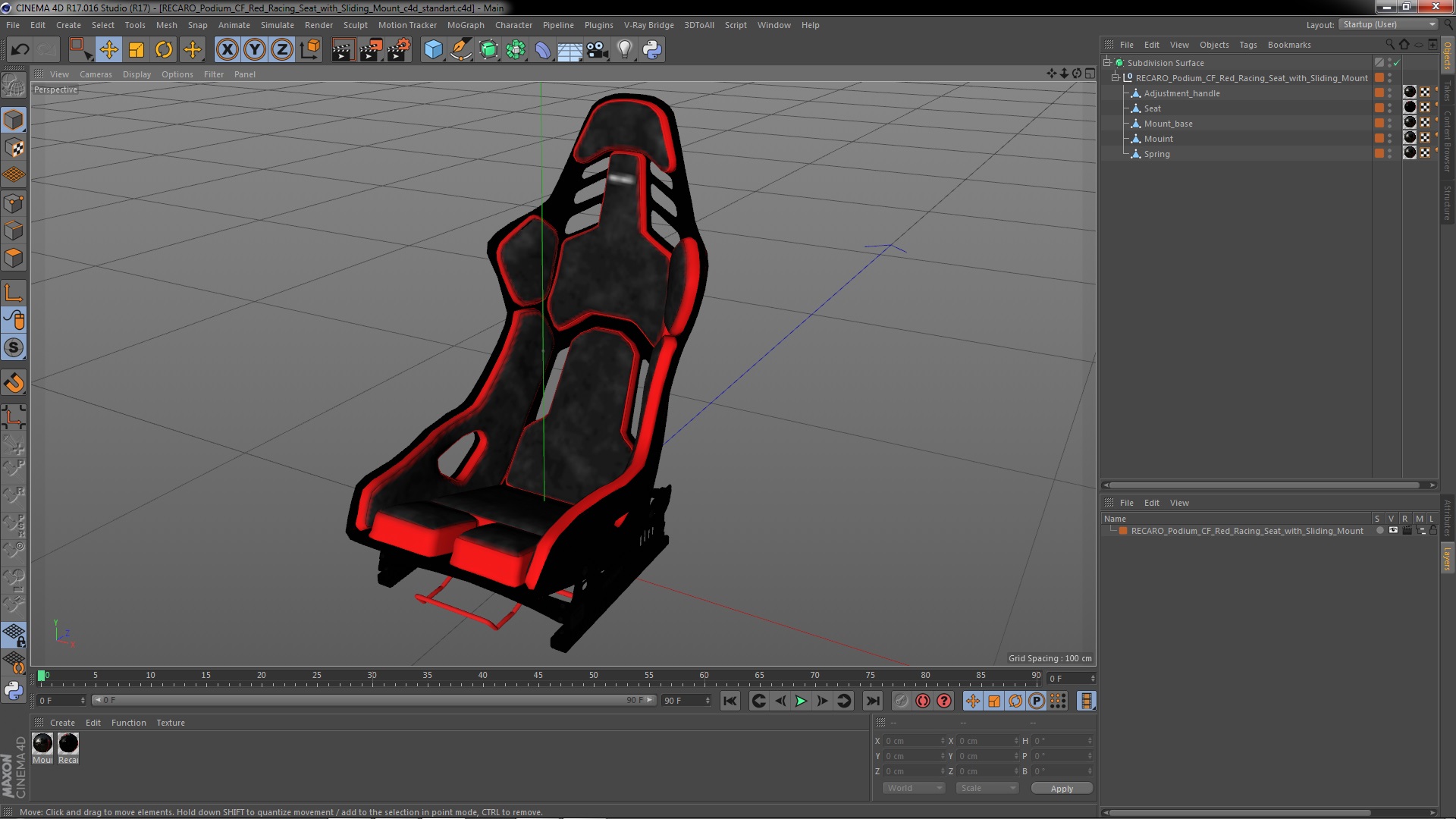This screenshot has height=819, width=1456.
Task: Open Edit Render Settings icon
Action: [x=399, y=50]
